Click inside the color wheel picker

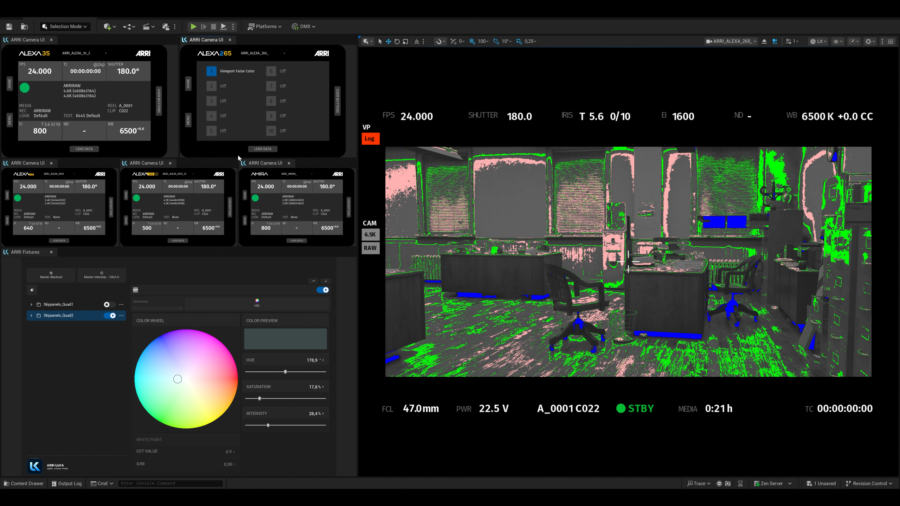186,379
